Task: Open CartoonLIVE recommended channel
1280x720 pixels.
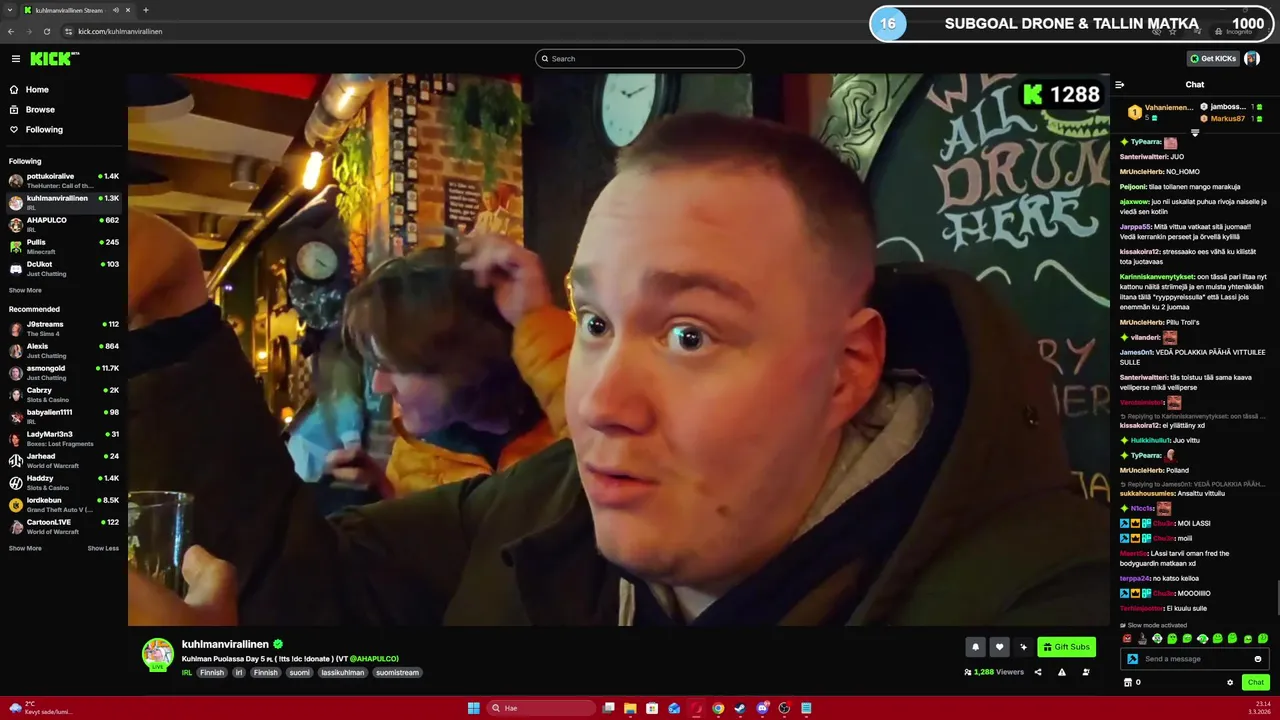Action: coord(64,526)
